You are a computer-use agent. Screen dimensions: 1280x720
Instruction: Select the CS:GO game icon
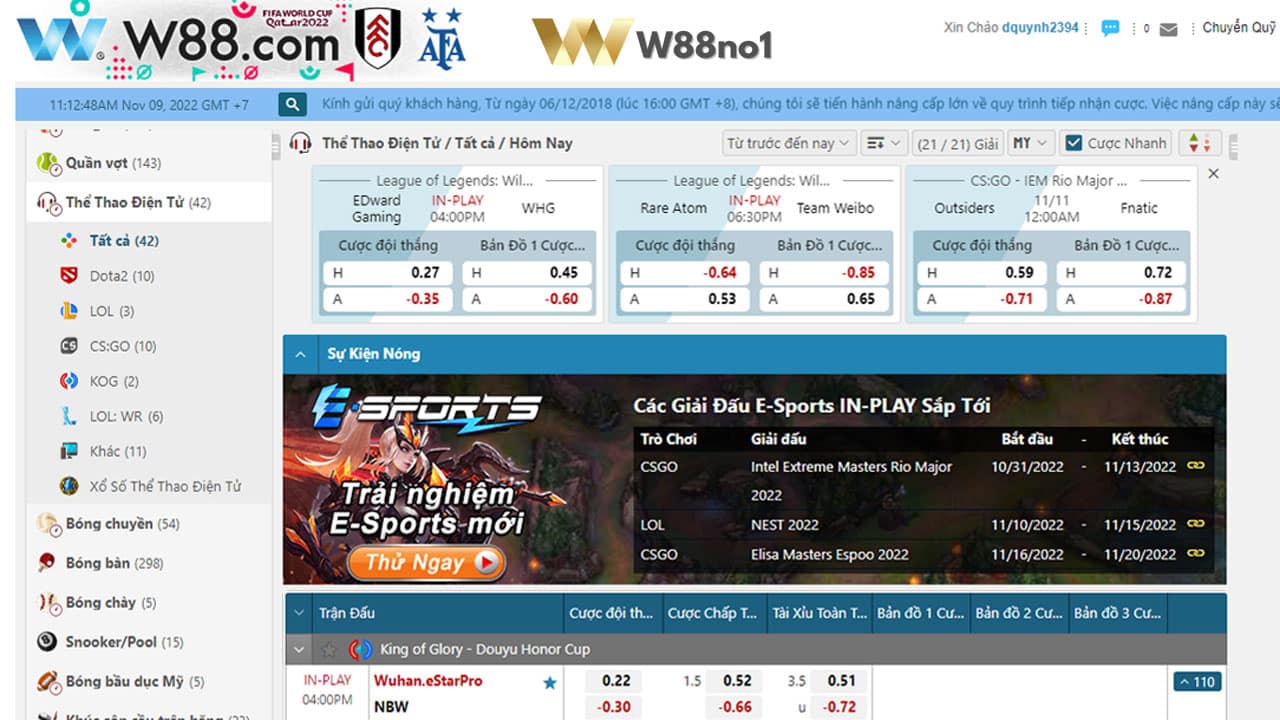69,346
